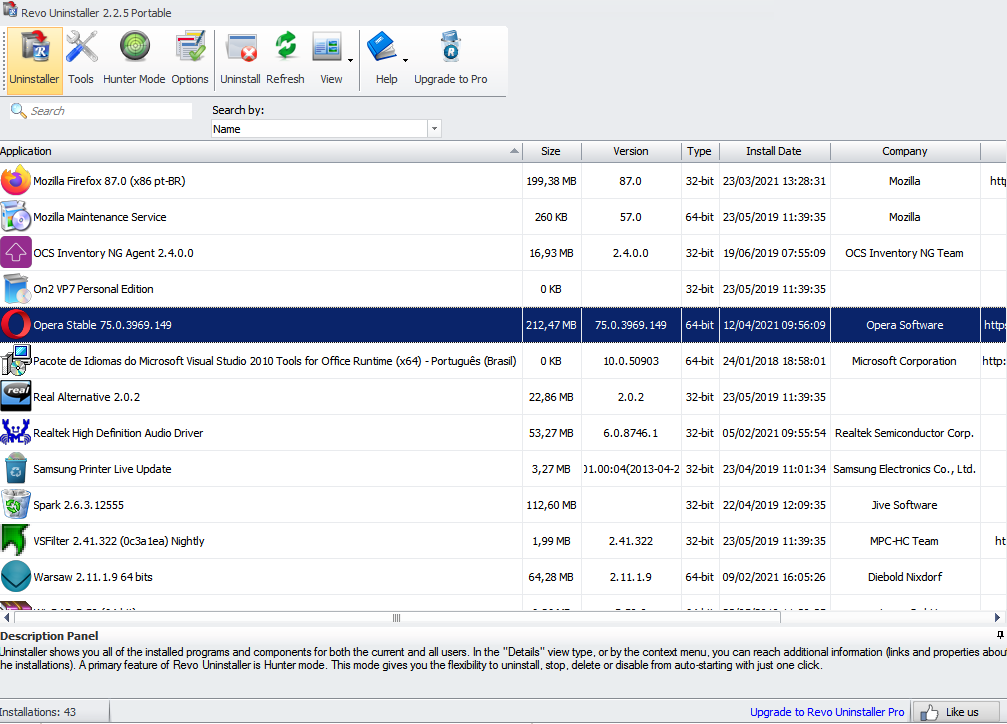Sort list by Install Date column
The image size is (1007, 724).
(774, 151)
